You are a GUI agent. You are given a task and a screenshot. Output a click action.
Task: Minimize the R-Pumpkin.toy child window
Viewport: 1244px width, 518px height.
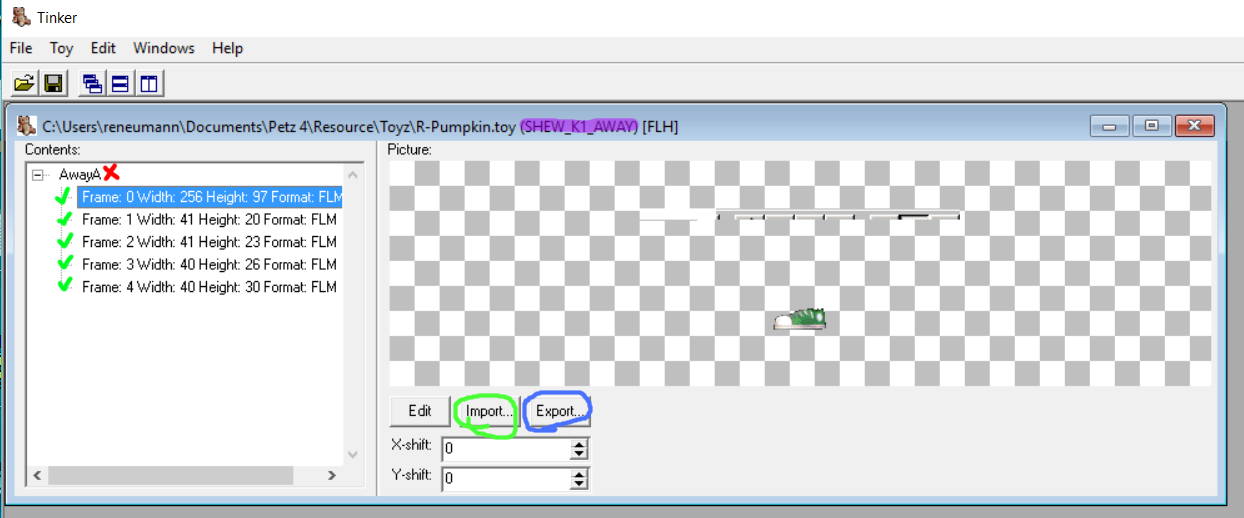tap(1110, 126)
